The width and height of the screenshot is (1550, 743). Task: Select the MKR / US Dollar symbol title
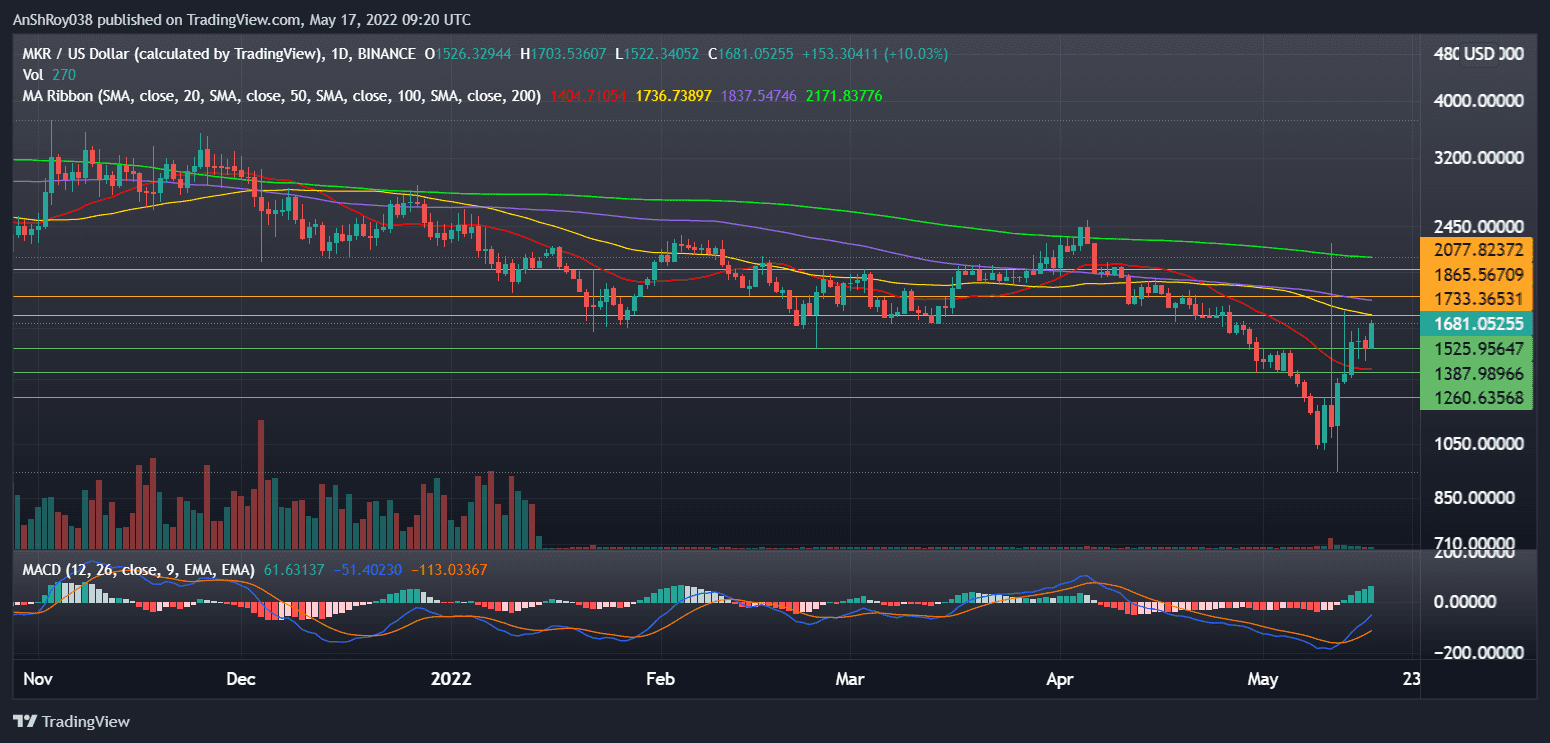click(x=75, y=54)
